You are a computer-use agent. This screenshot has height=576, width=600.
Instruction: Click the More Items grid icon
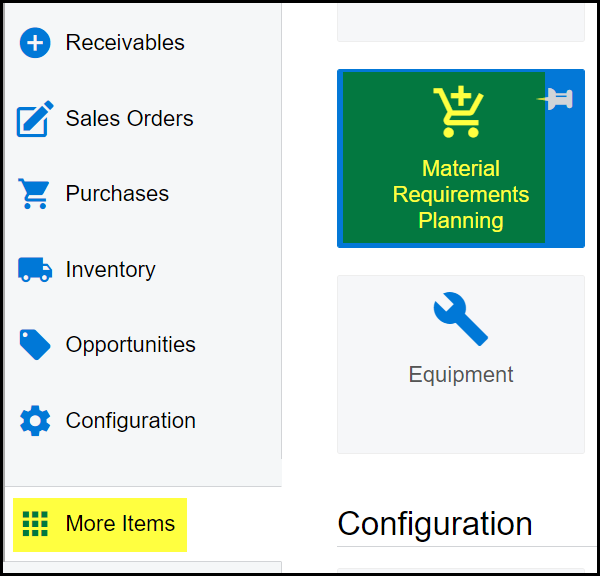[x=35, y=523]
